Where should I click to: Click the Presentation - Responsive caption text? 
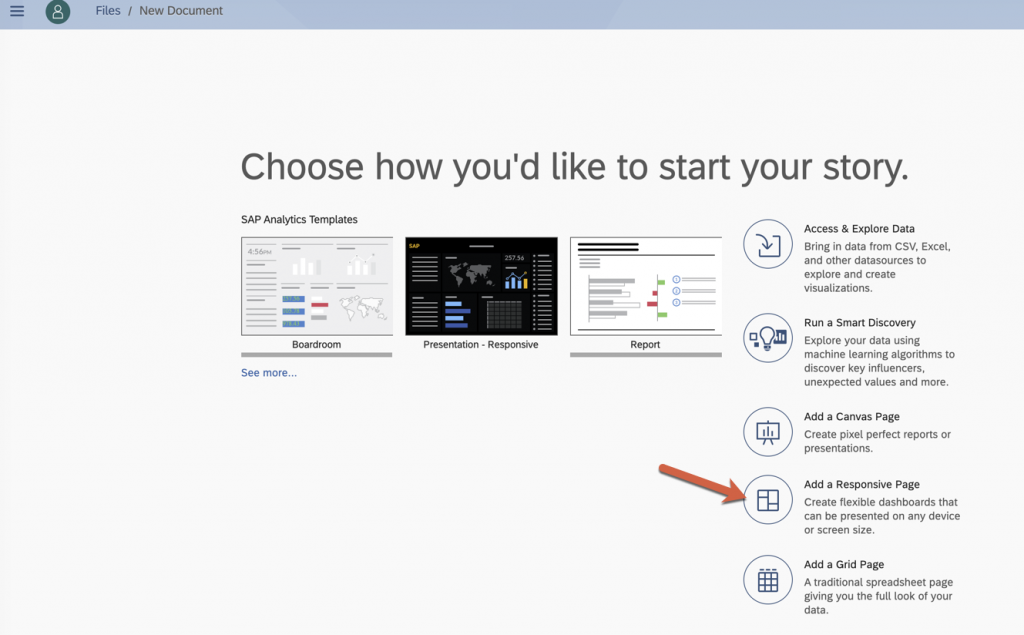coord(481,344)
